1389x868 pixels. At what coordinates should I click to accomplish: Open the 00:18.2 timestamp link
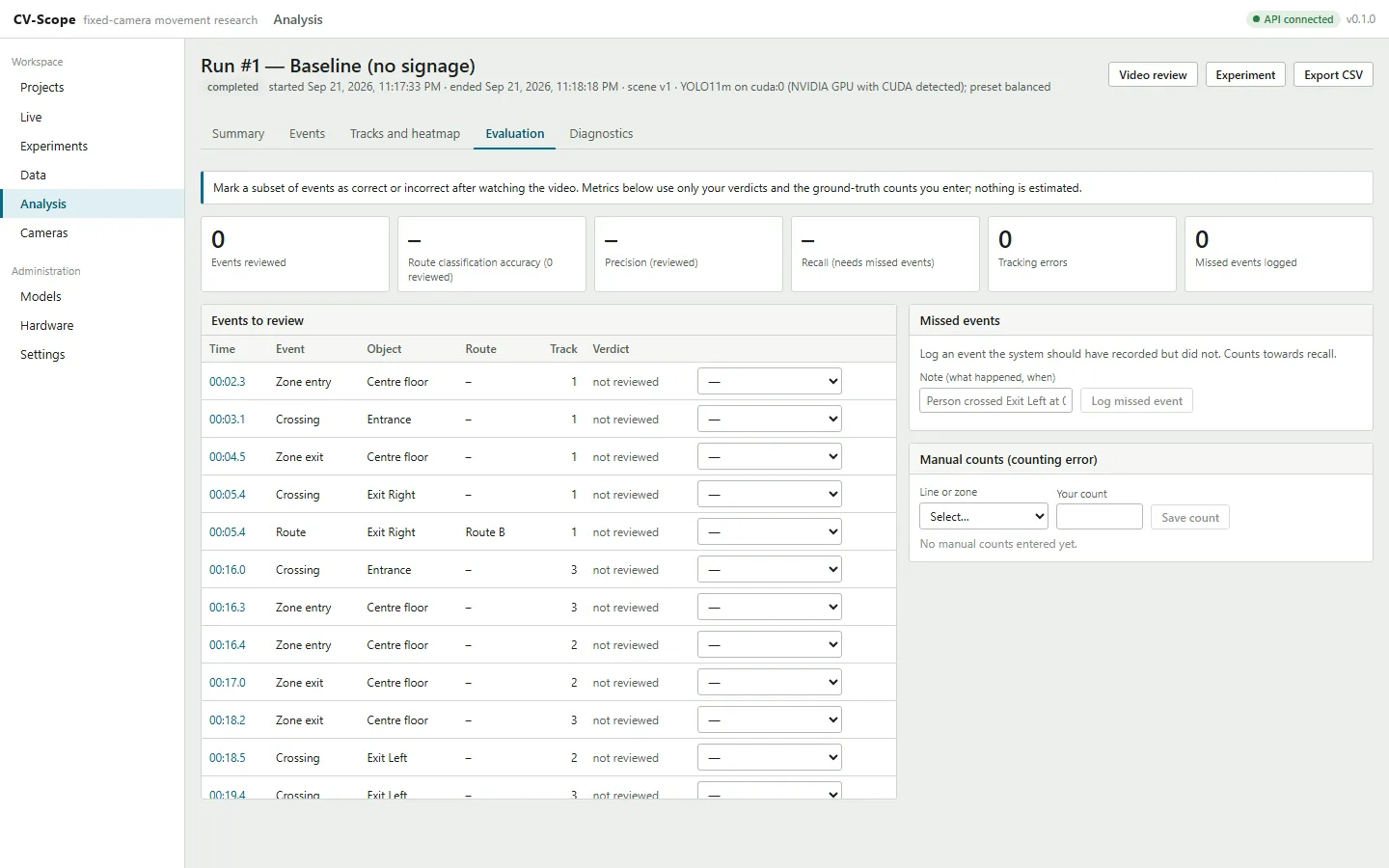pyautogui.click(x=228, y=720)
